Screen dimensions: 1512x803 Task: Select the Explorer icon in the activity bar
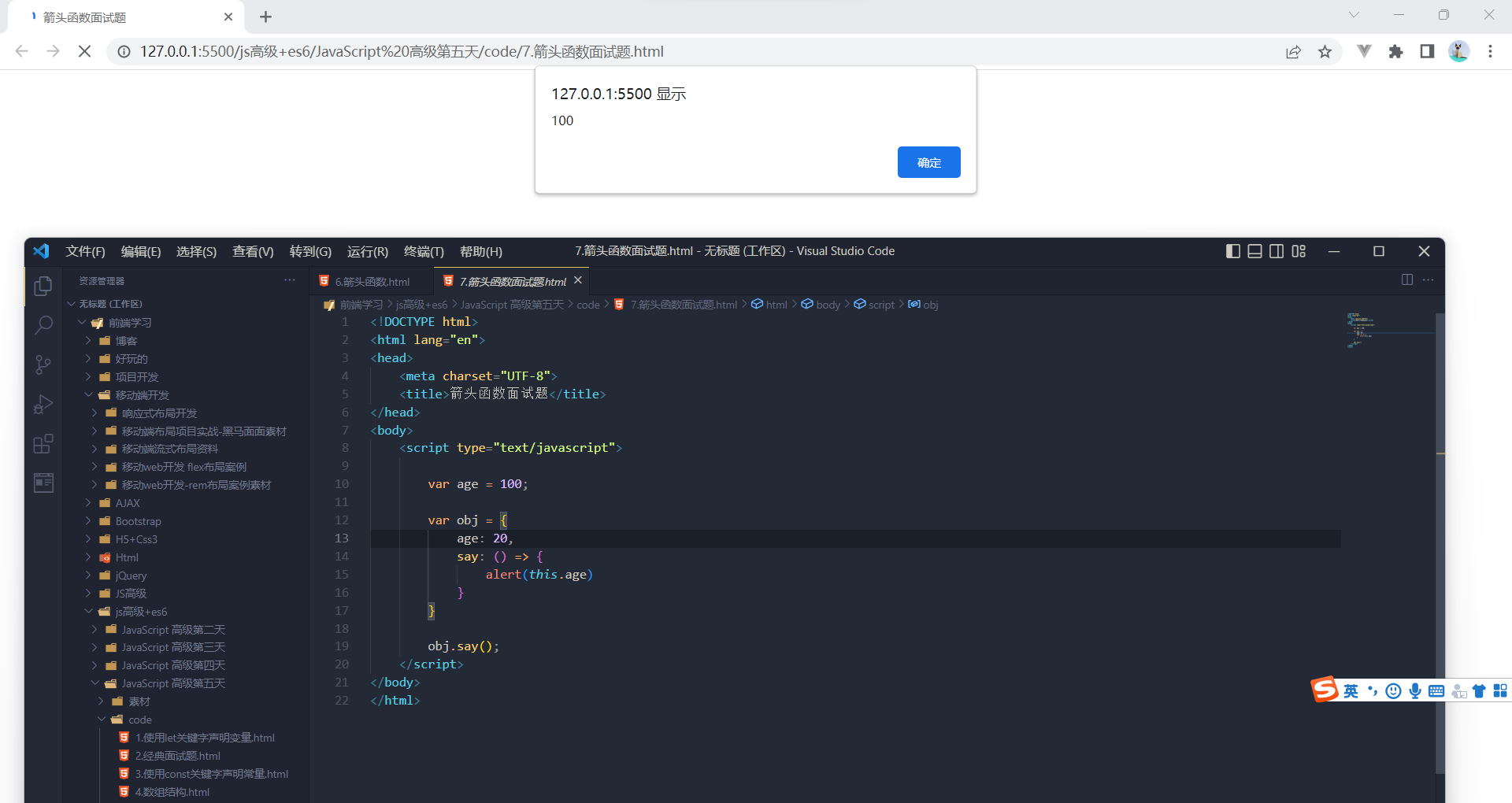43,286
